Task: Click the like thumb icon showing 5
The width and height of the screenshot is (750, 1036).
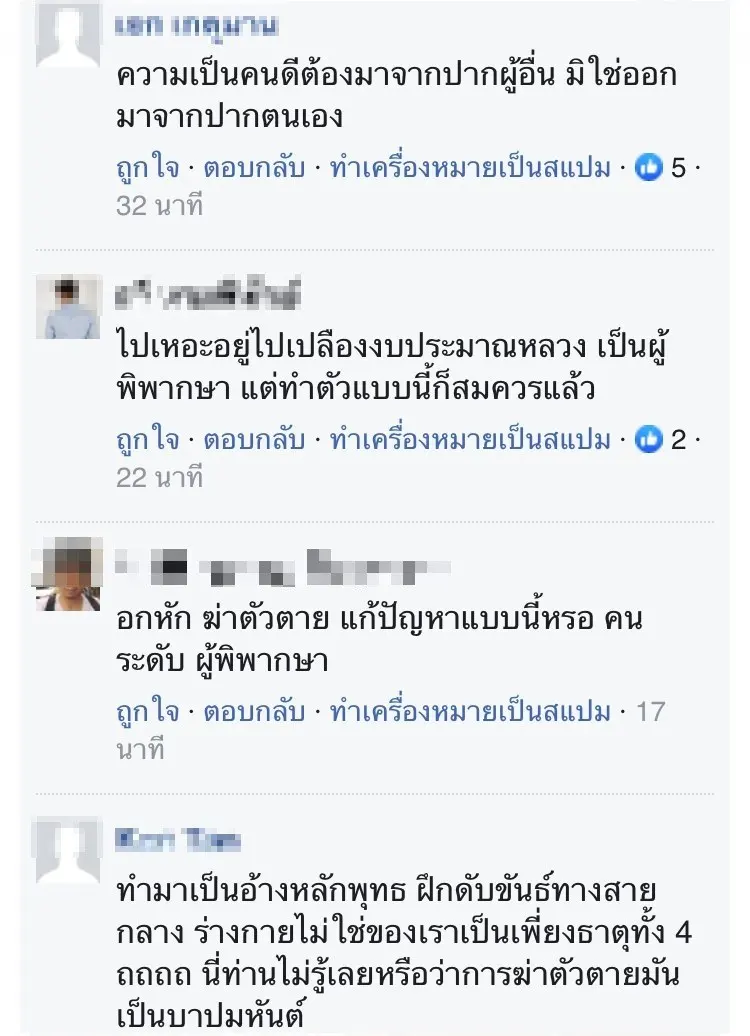Action: pos(648,168)
